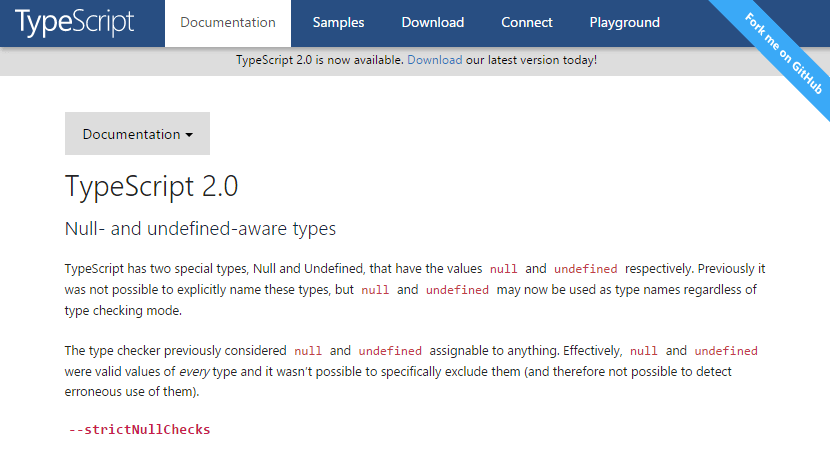830x462 pixels.
Task: Click the 'TypeScript 2.0 is now available' banner text
Action: click(x=319, y=60)
